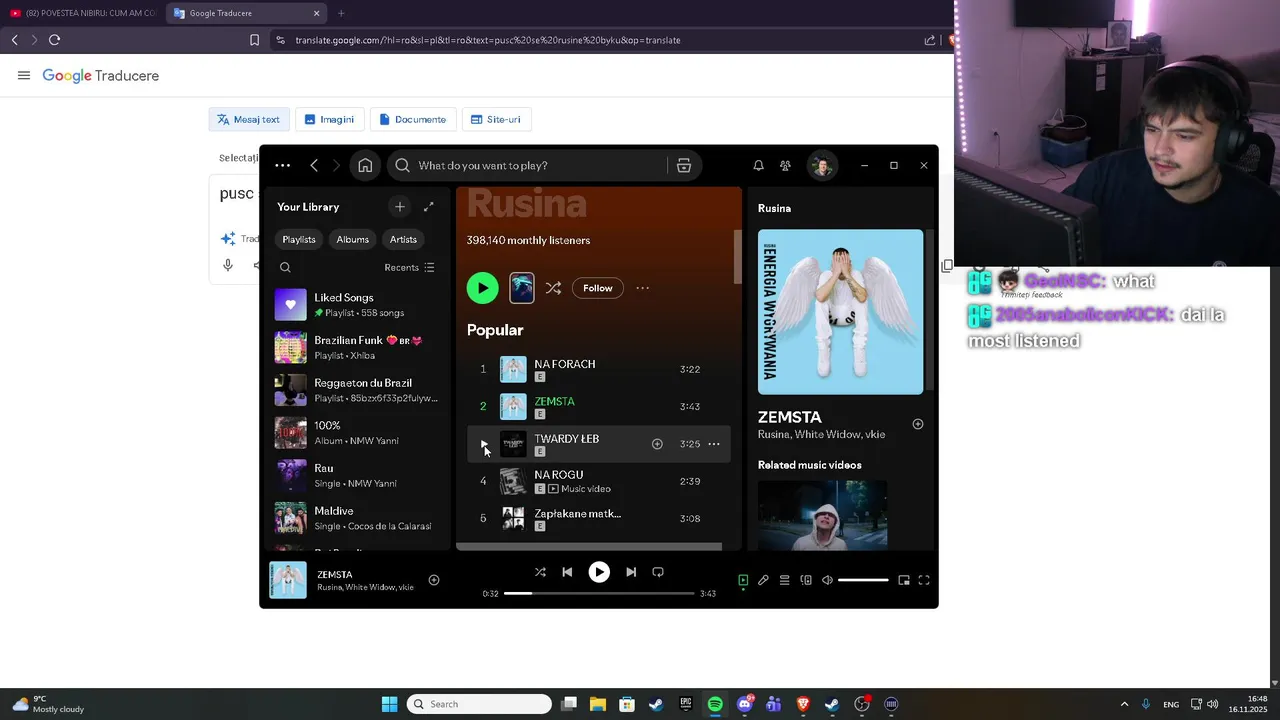
Task: Create playlist with plus in Your Library
Action: click(x=400, y=207)
